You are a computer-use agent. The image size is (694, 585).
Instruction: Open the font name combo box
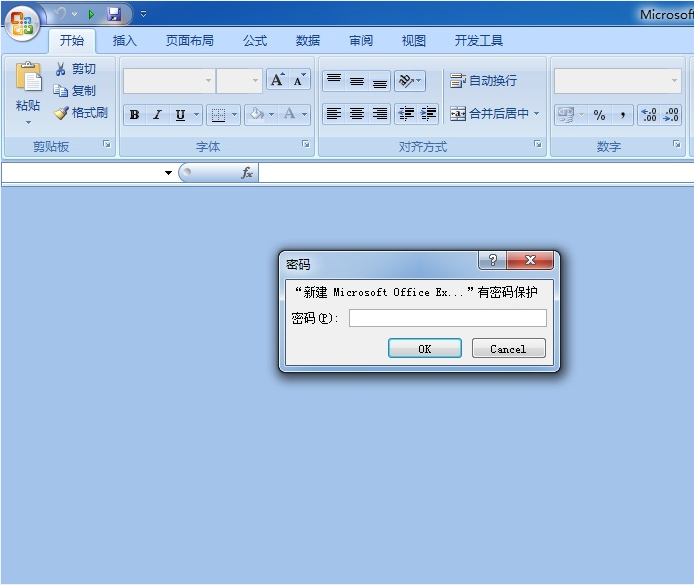coord(169,81)
